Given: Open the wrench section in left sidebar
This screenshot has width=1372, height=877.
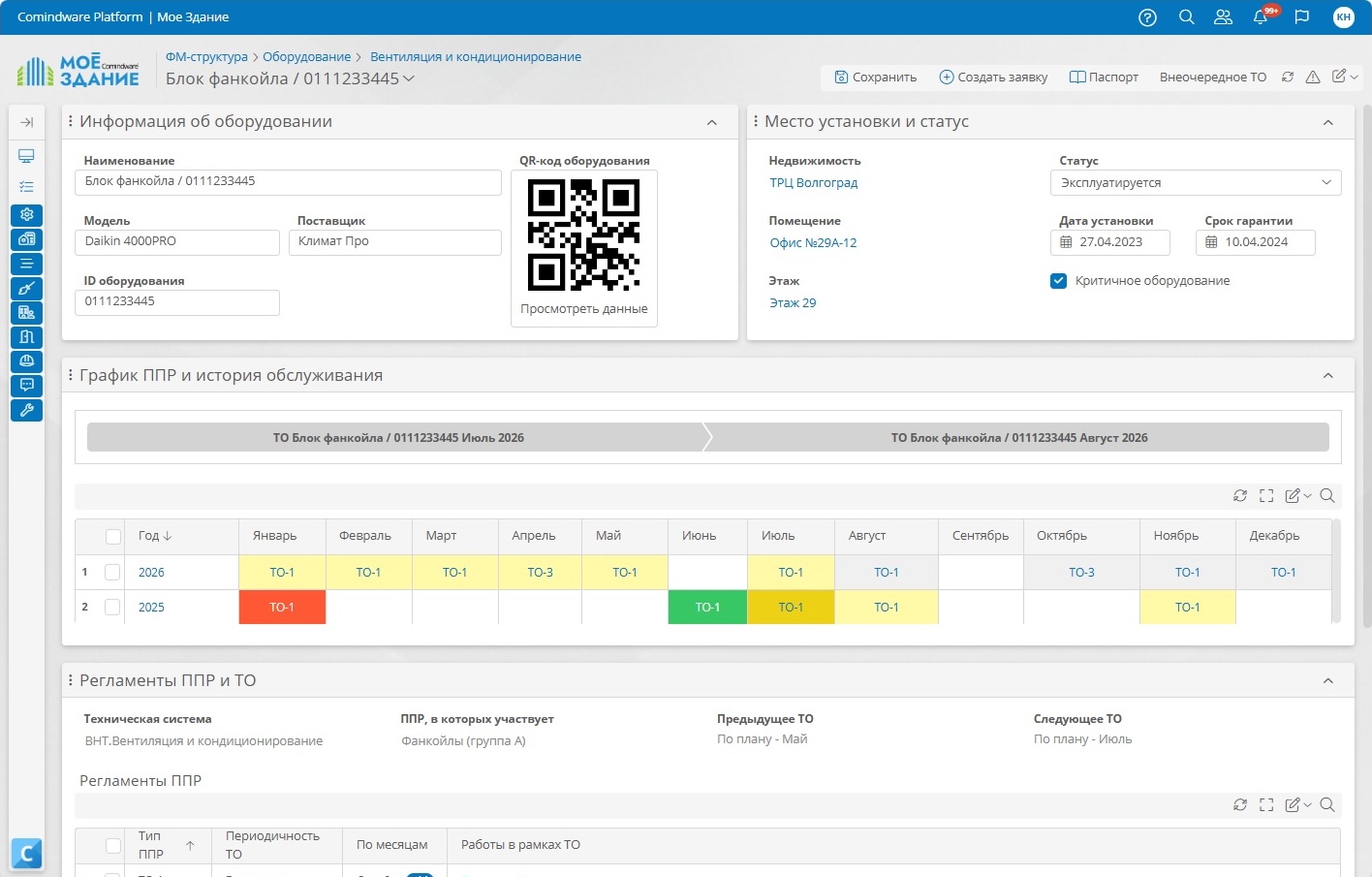Looking at the screenshot, I should pos(26,410).
